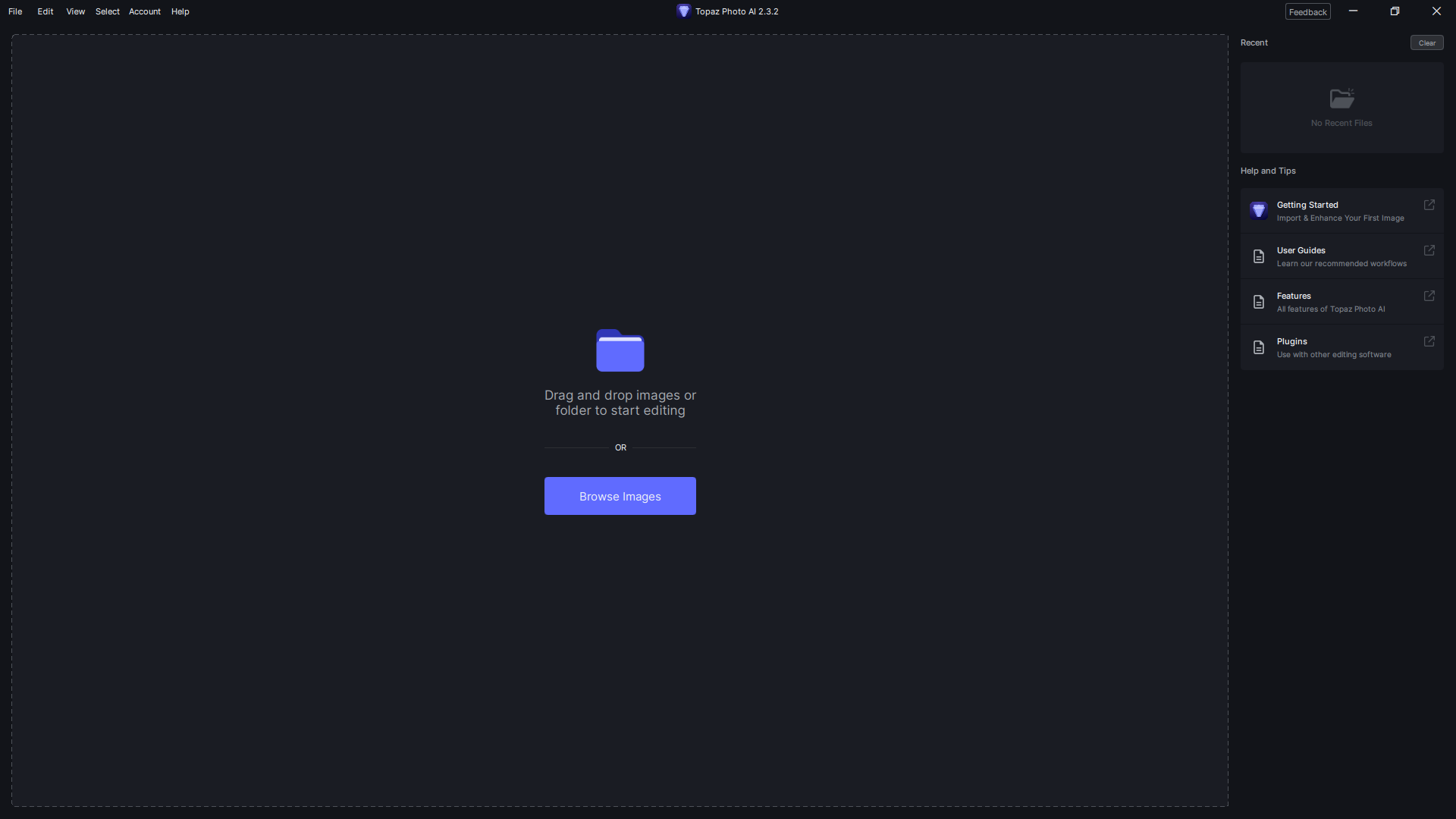Click the Topaz gem icon beside Getting Started

1258,211
